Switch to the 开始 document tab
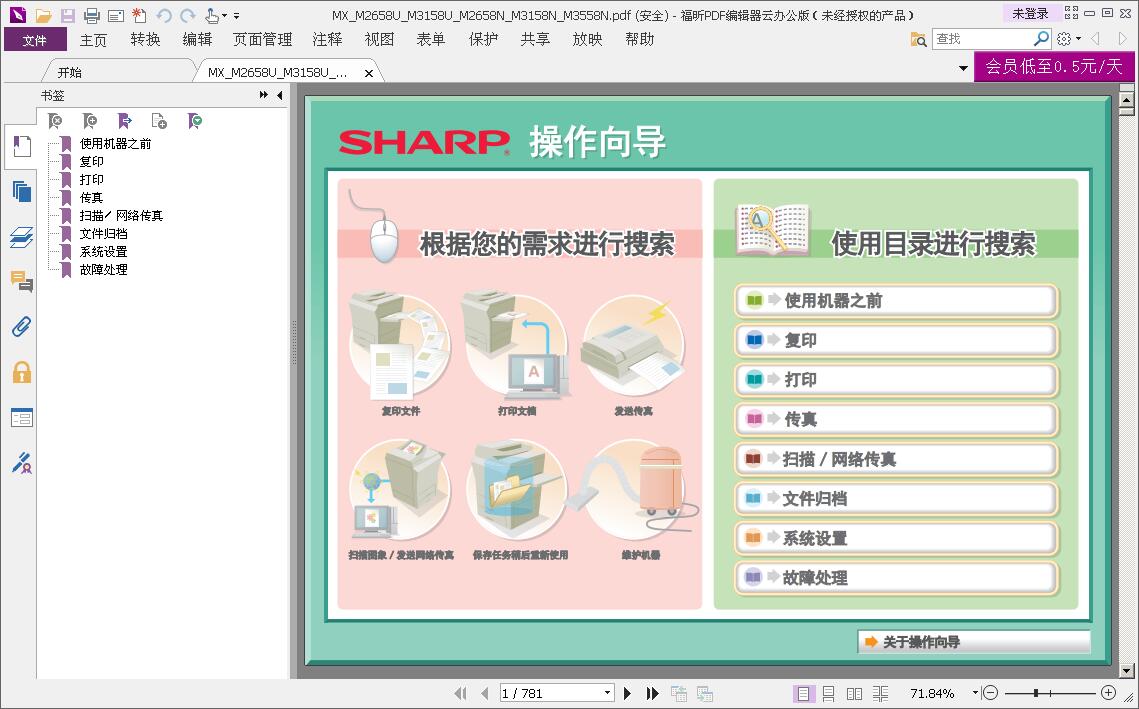 [x=70, y=72]
